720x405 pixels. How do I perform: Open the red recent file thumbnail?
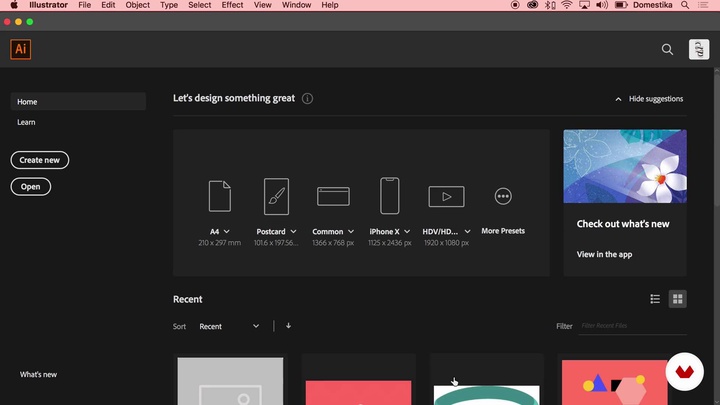[x=358, y=391]
